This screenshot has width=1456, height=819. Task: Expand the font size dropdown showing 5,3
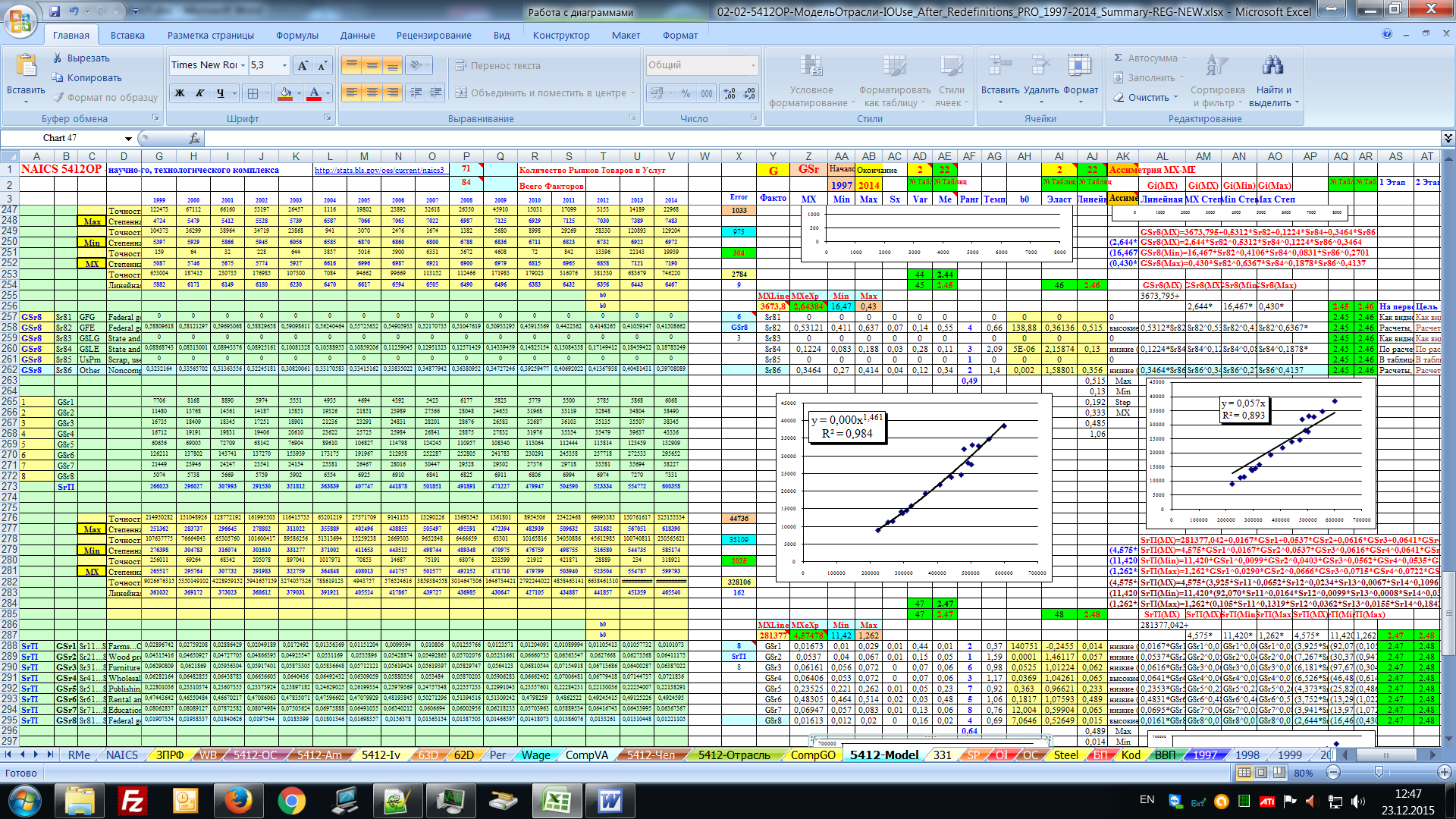point(284,66)
